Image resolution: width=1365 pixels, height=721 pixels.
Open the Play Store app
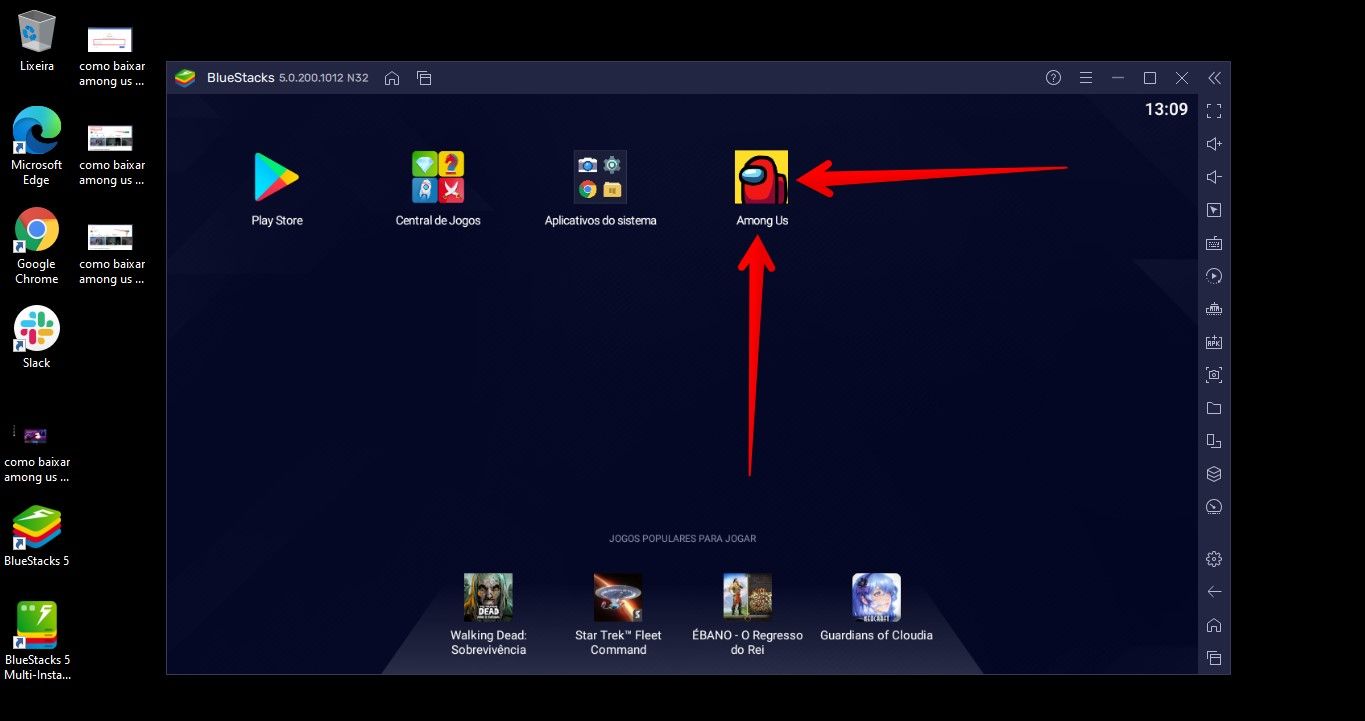point(276,177)
